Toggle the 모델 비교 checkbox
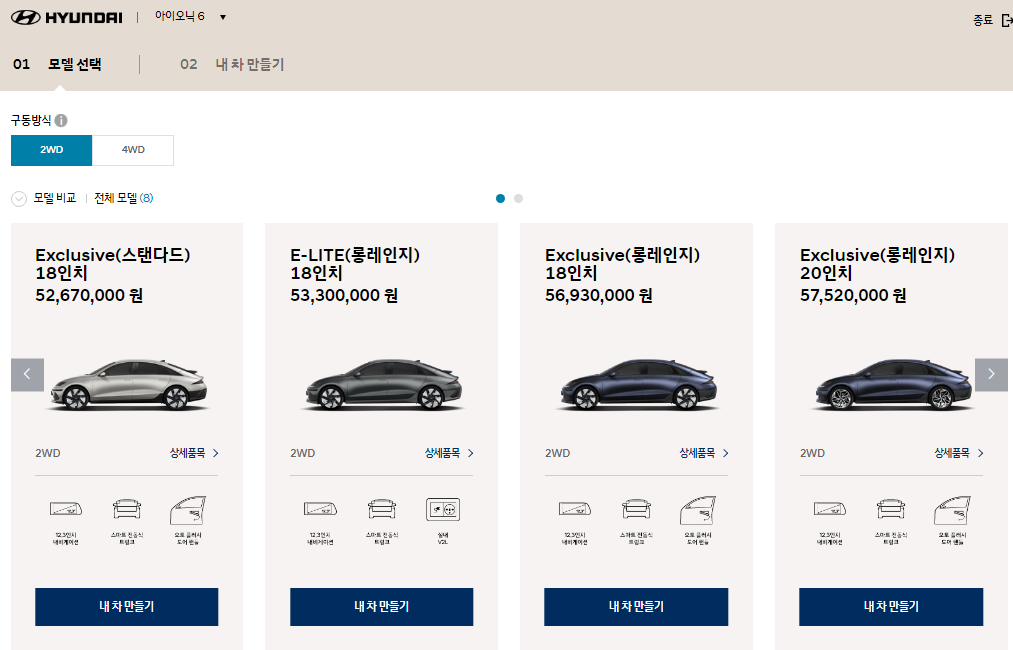 tap(19, 199)
